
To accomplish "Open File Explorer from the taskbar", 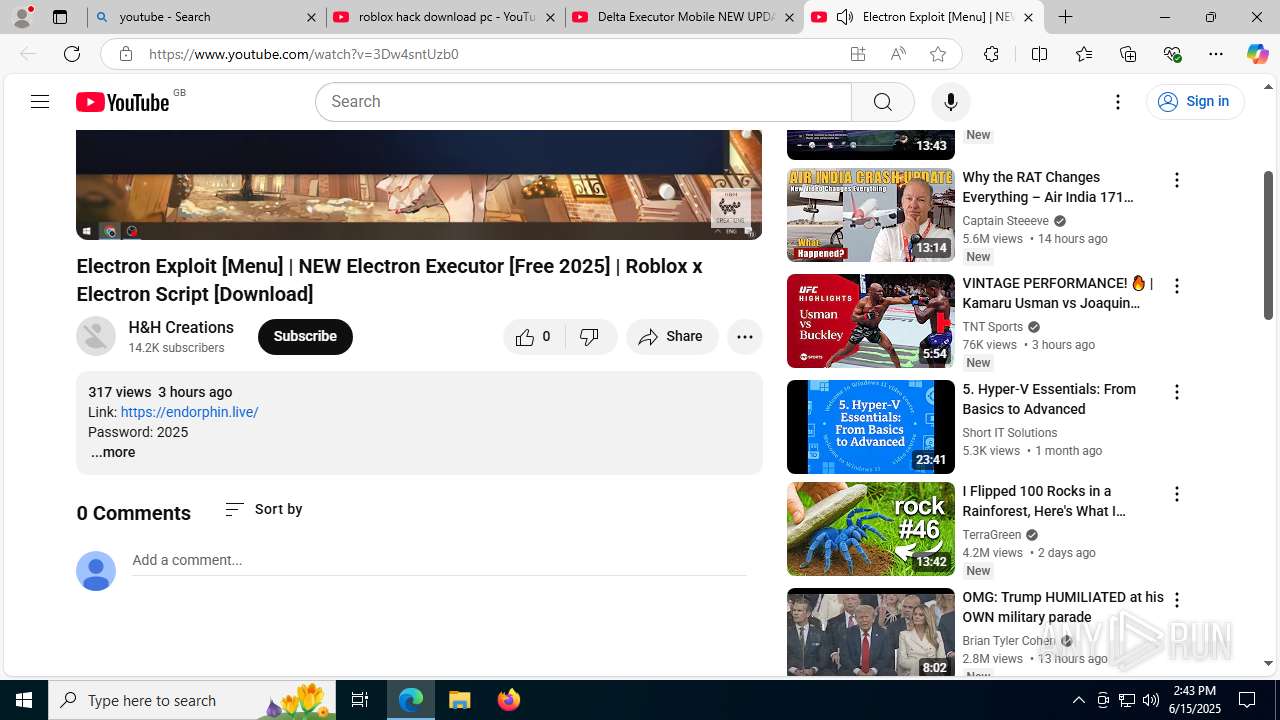I will point(459,700).
